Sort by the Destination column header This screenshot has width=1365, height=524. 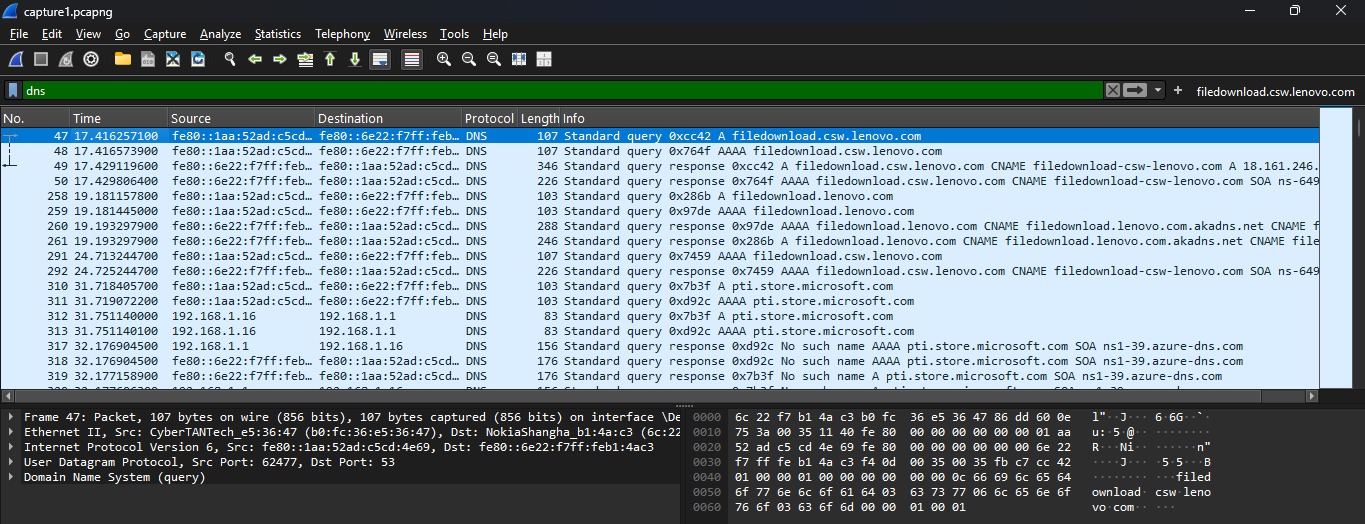click(x=388, y=118)
